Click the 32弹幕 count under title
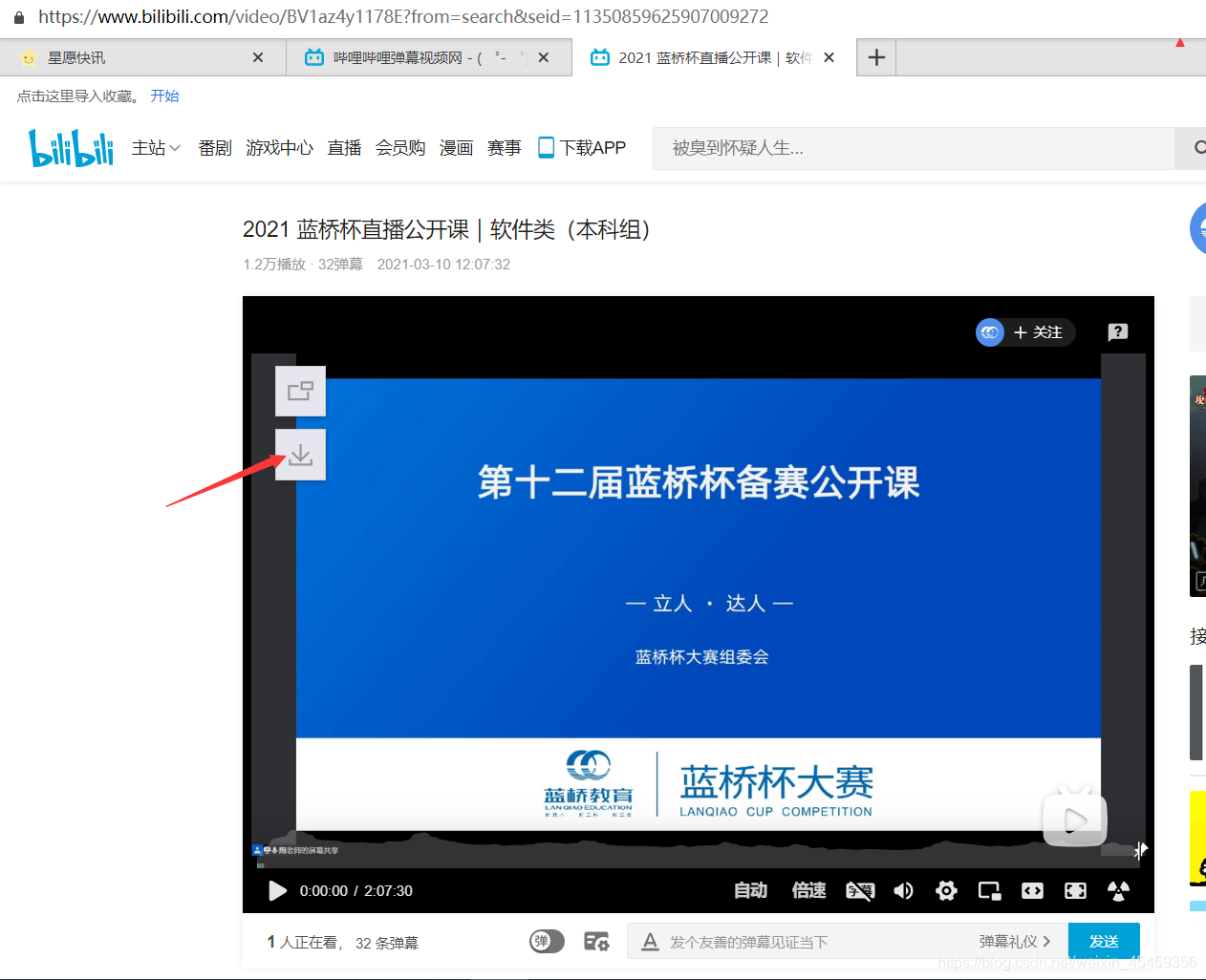The width and height of the screenshot is (1206, 980). point(340,265)
